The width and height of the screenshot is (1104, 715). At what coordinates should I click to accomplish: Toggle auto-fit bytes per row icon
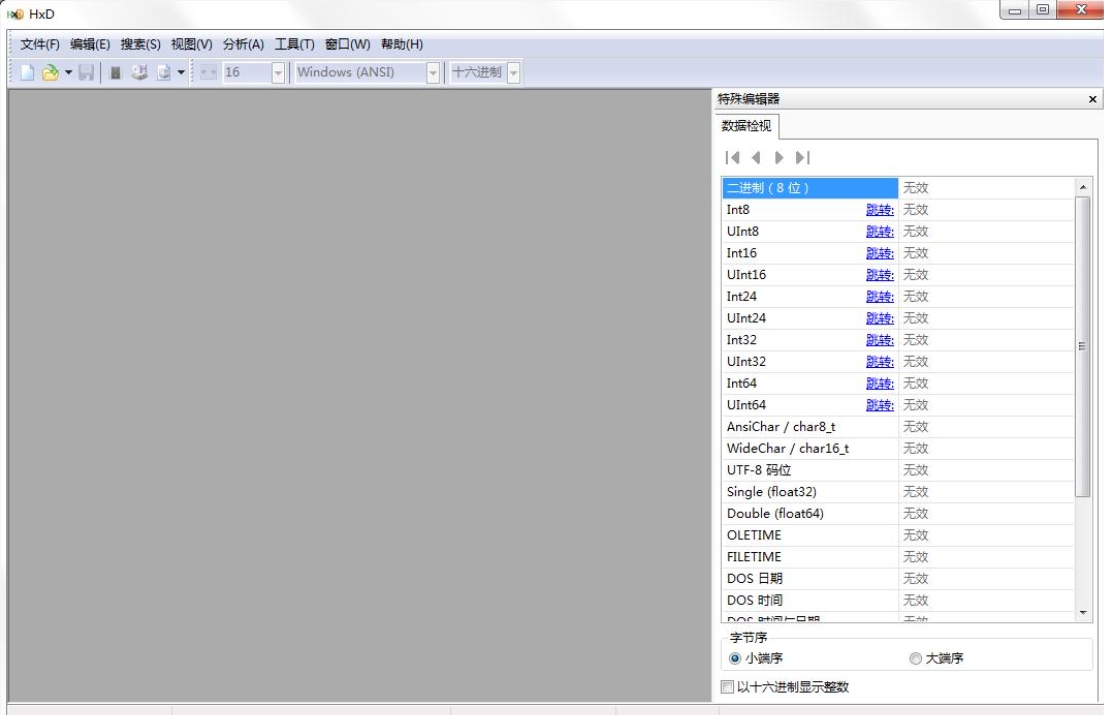(208, 72)
